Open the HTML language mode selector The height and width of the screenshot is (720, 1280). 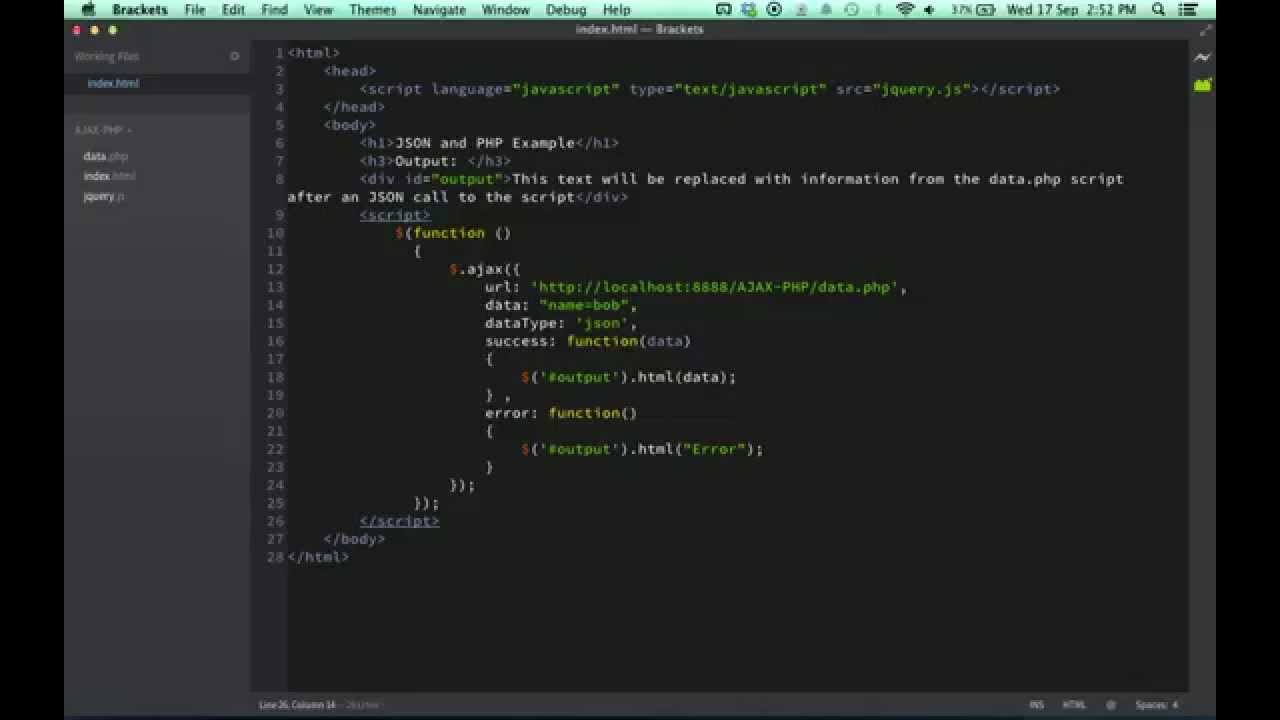[x=1074, y=705]
